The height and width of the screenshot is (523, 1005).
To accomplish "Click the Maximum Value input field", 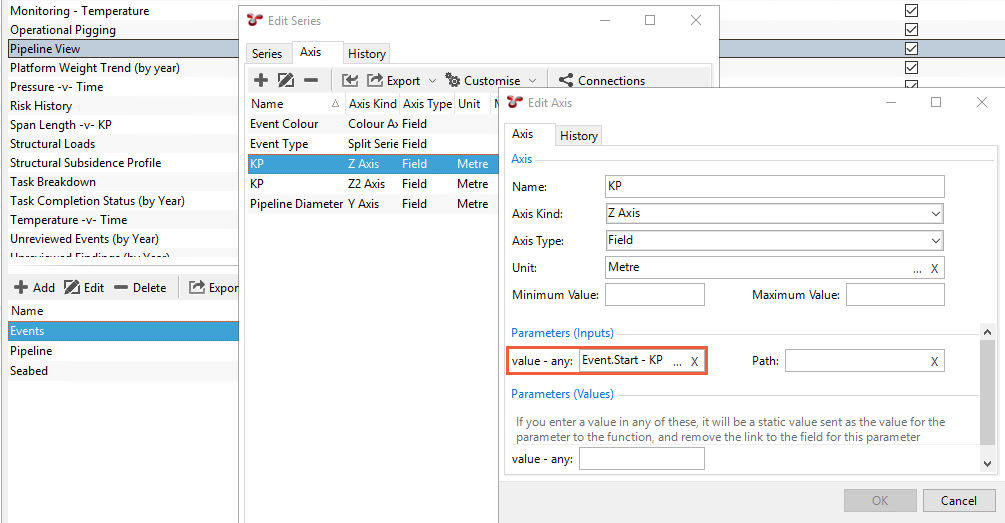I will 895,295.
